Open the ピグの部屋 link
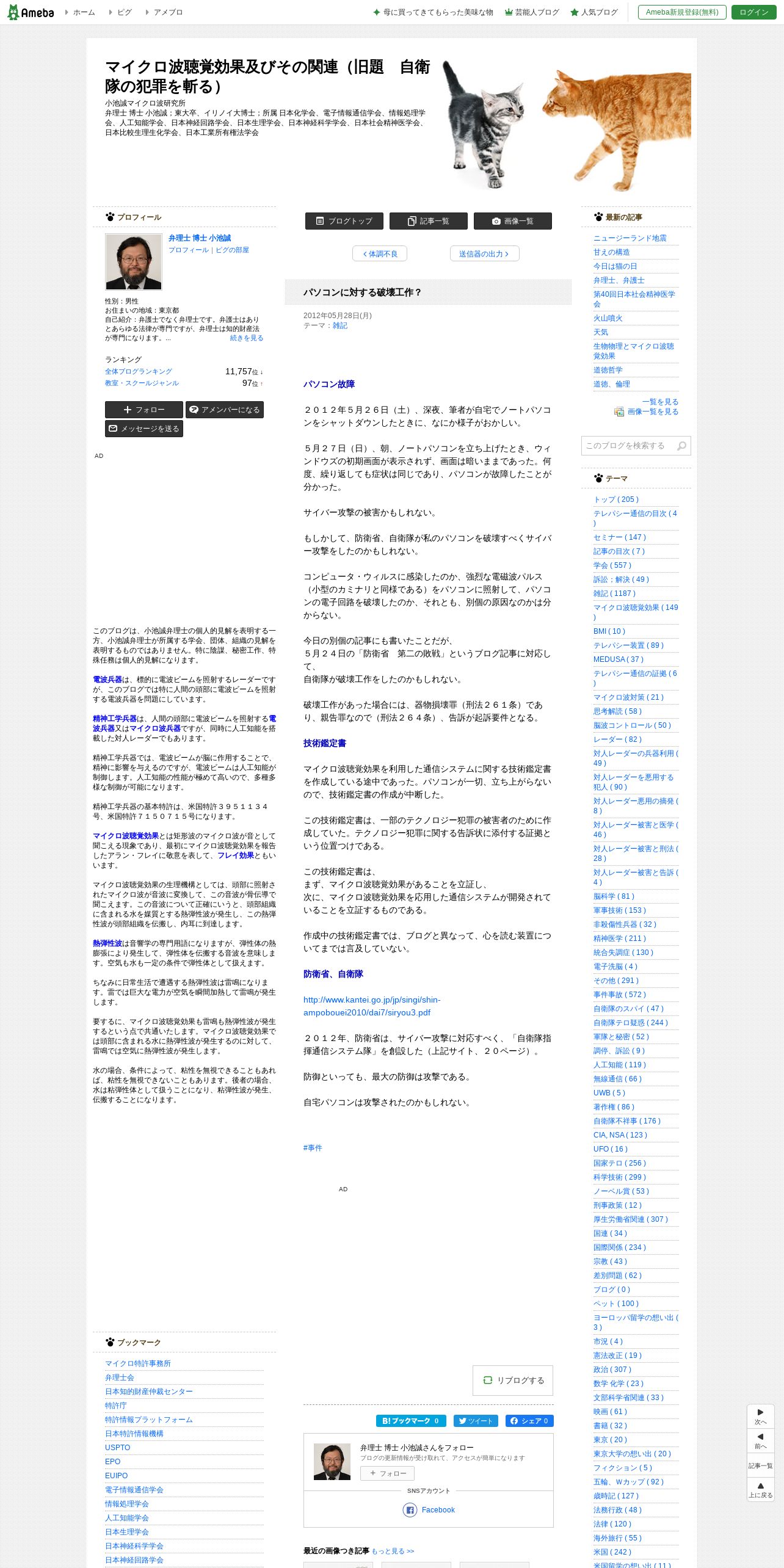This screenshot has width=784, height=1568. pos(232,250)
